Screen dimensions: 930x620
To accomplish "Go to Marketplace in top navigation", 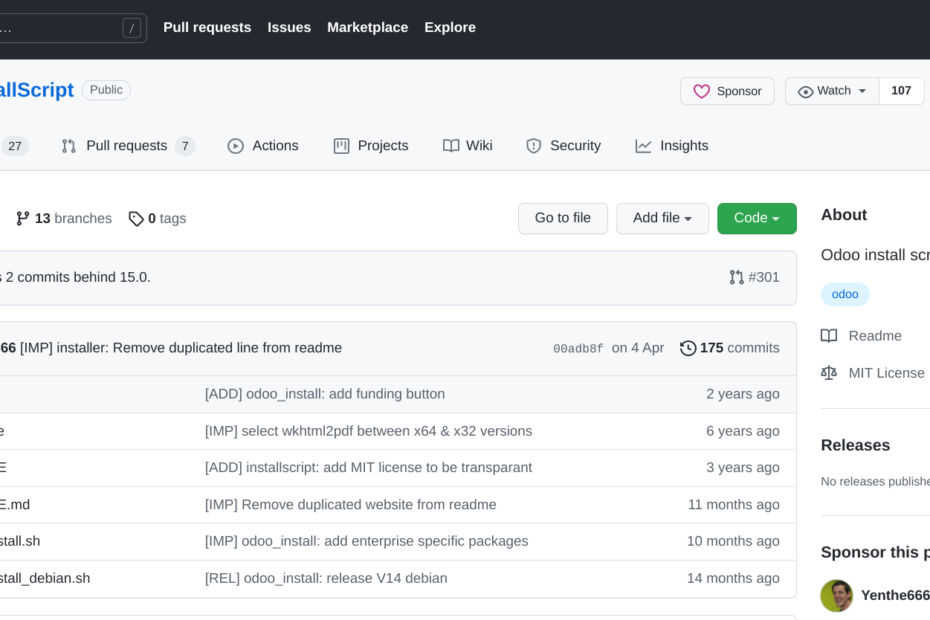I will [367, 28].
